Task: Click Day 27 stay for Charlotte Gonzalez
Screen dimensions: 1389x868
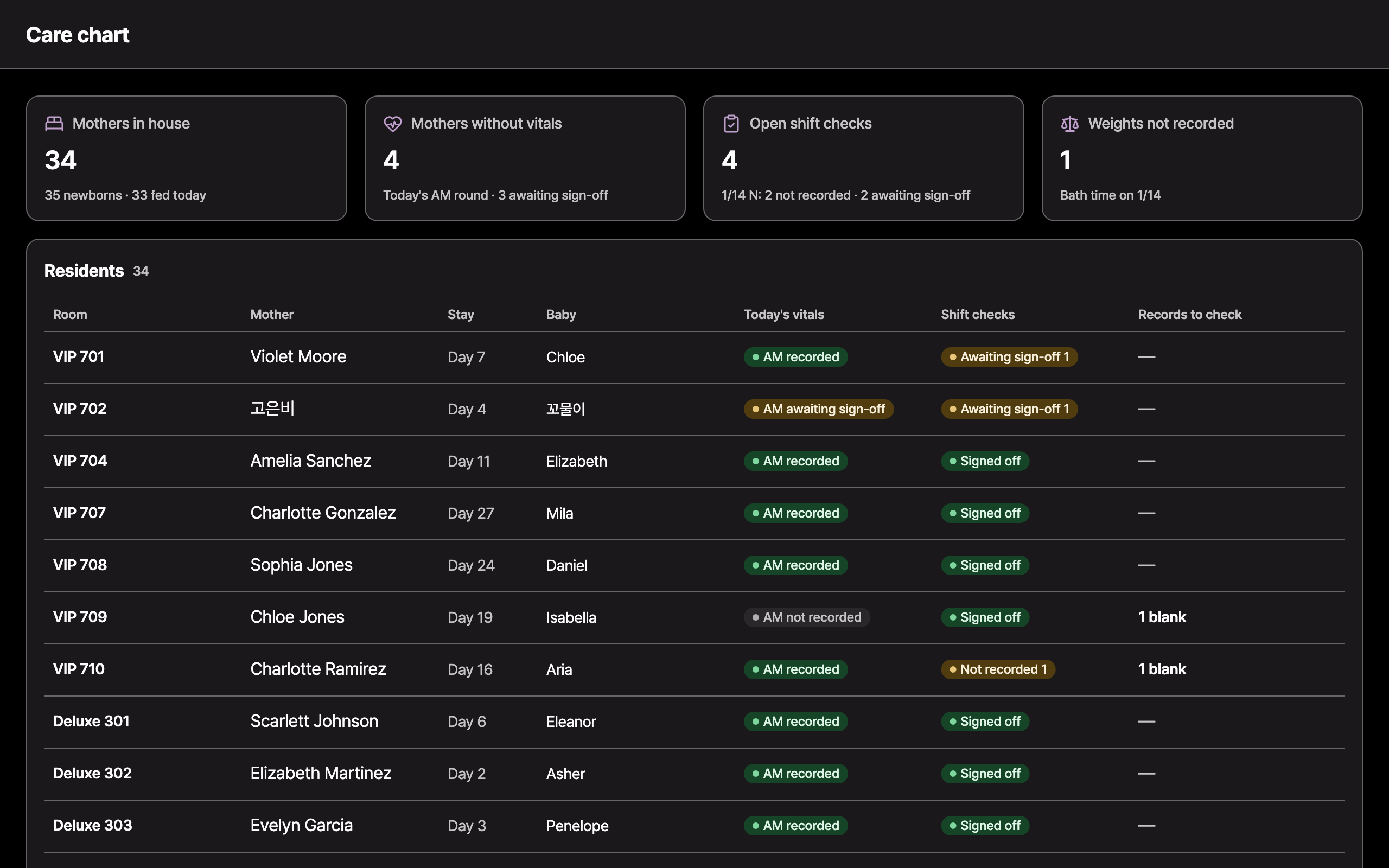Action: pyautogui.click(x=470, y=513)
